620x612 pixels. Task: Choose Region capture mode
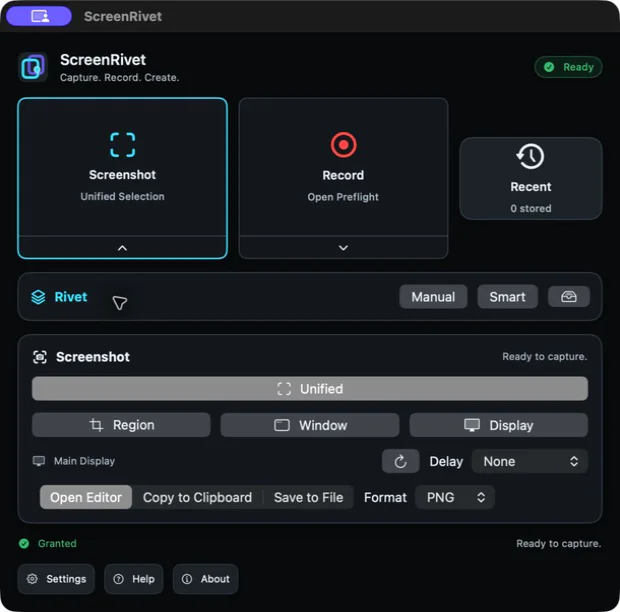pos(121,425)
